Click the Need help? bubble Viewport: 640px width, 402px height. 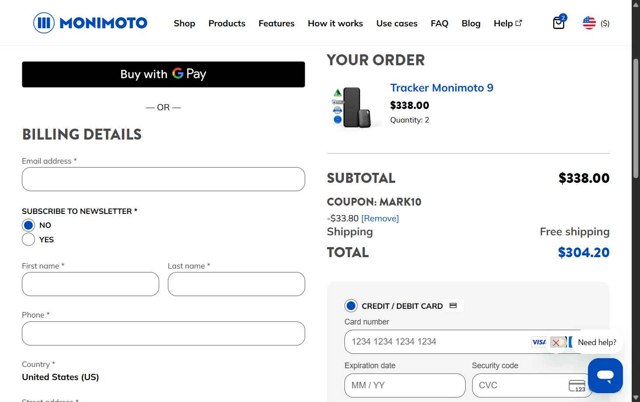point(596,342)
